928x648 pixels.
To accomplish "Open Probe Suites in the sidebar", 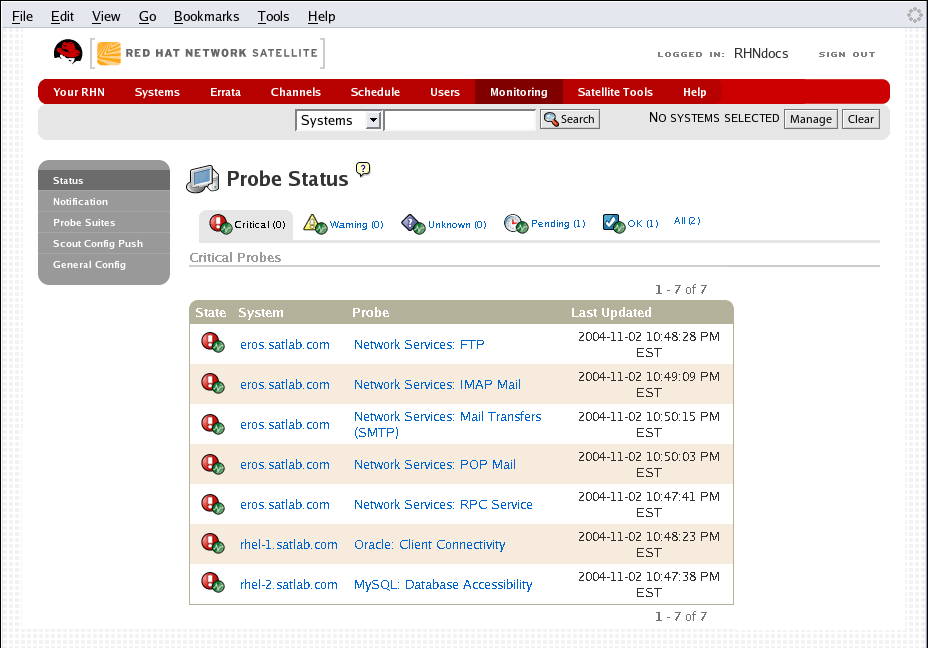I will (104, 223).
